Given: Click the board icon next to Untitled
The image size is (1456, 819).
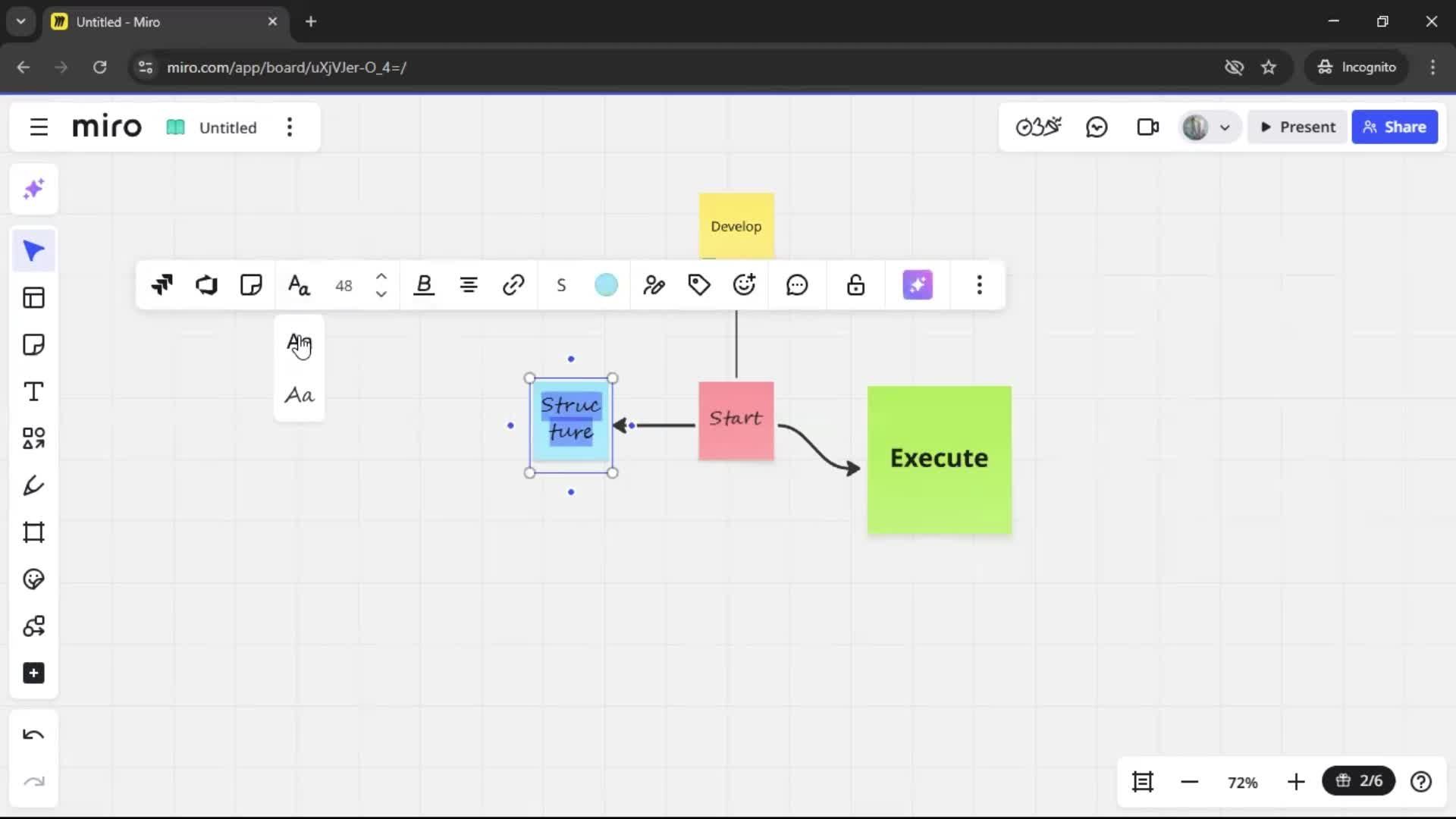Looking at the screenshot, I should point(175,127).
